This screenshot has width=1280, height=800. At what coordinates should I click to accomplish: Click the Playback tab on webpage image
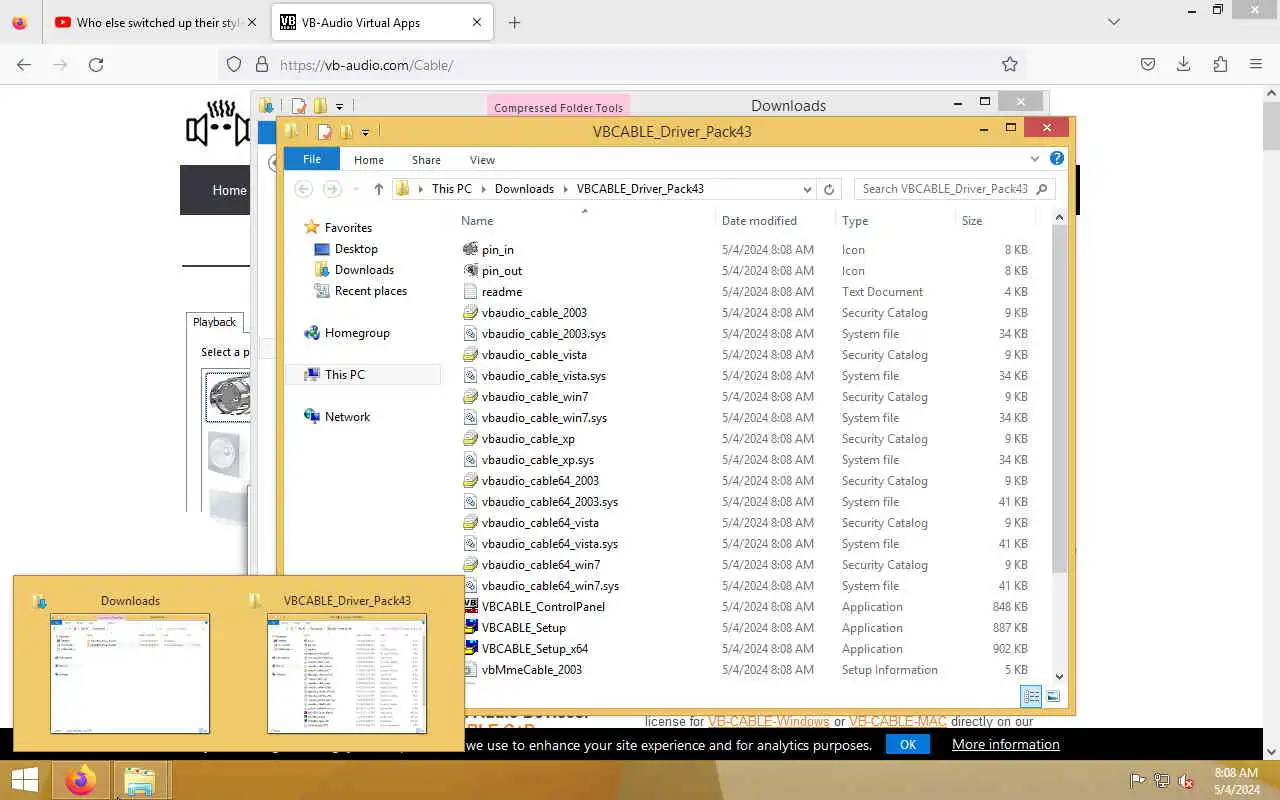tap(214, 322)
